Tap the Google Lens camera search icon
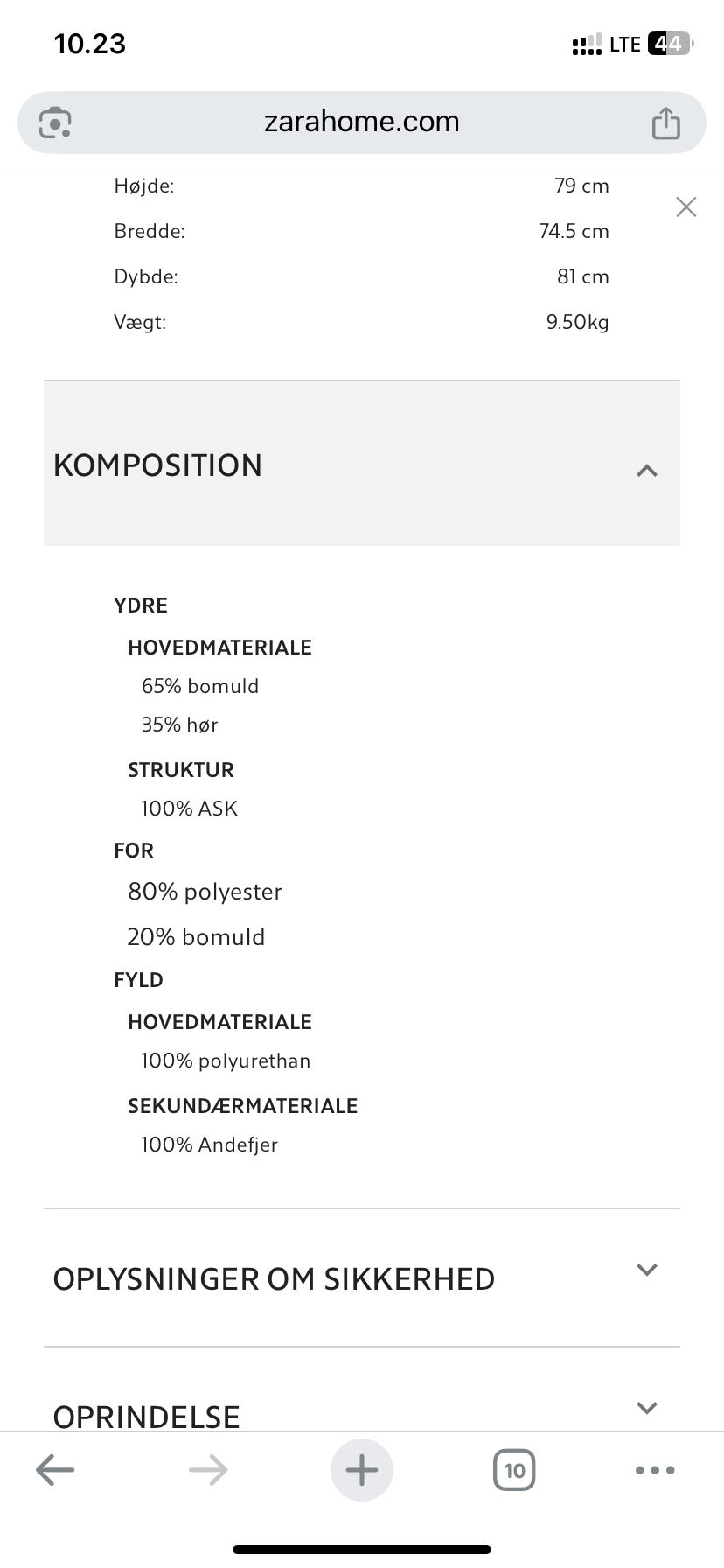 click(55, 122)
